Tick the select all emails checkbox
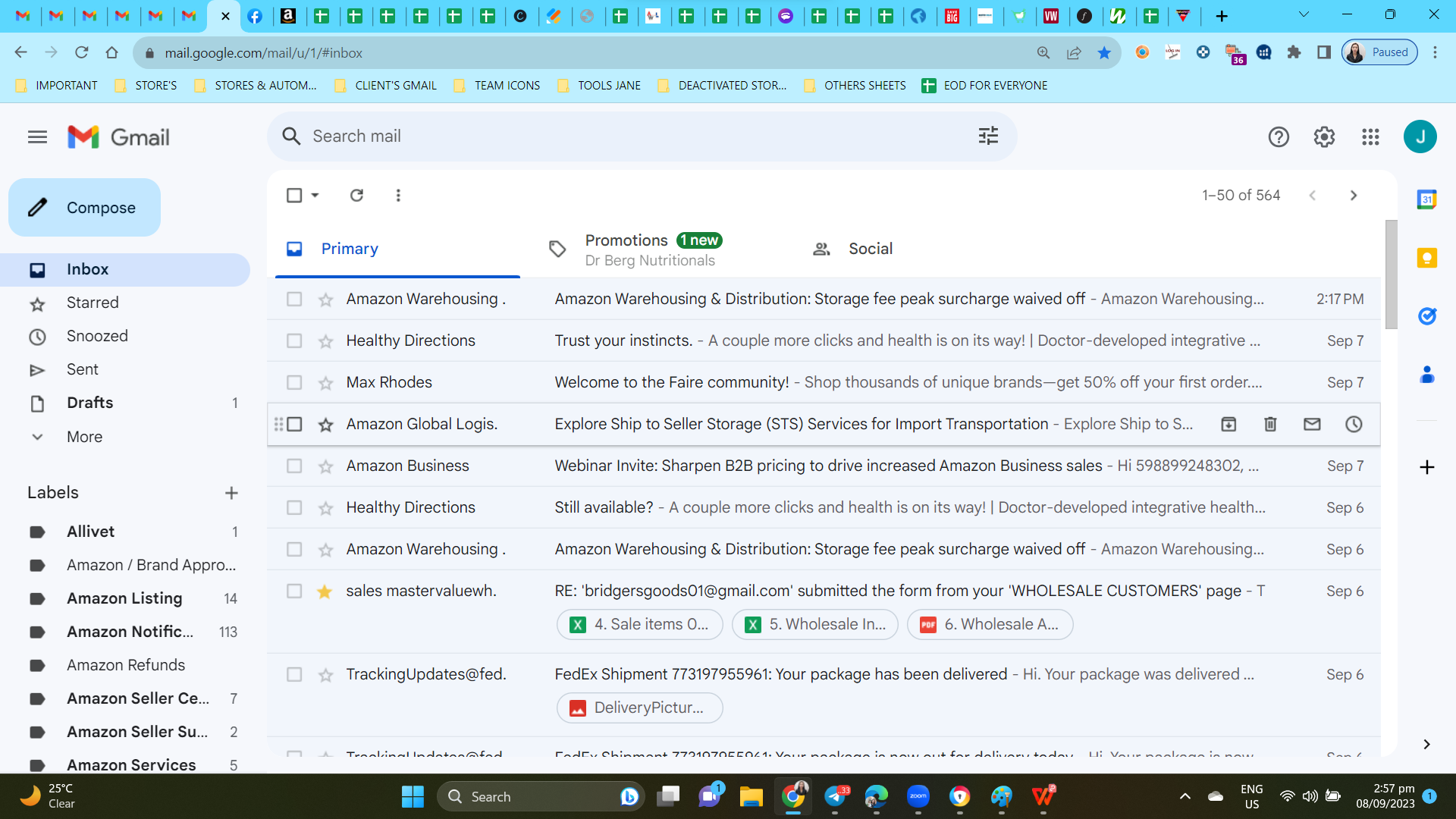 (294, 196)
